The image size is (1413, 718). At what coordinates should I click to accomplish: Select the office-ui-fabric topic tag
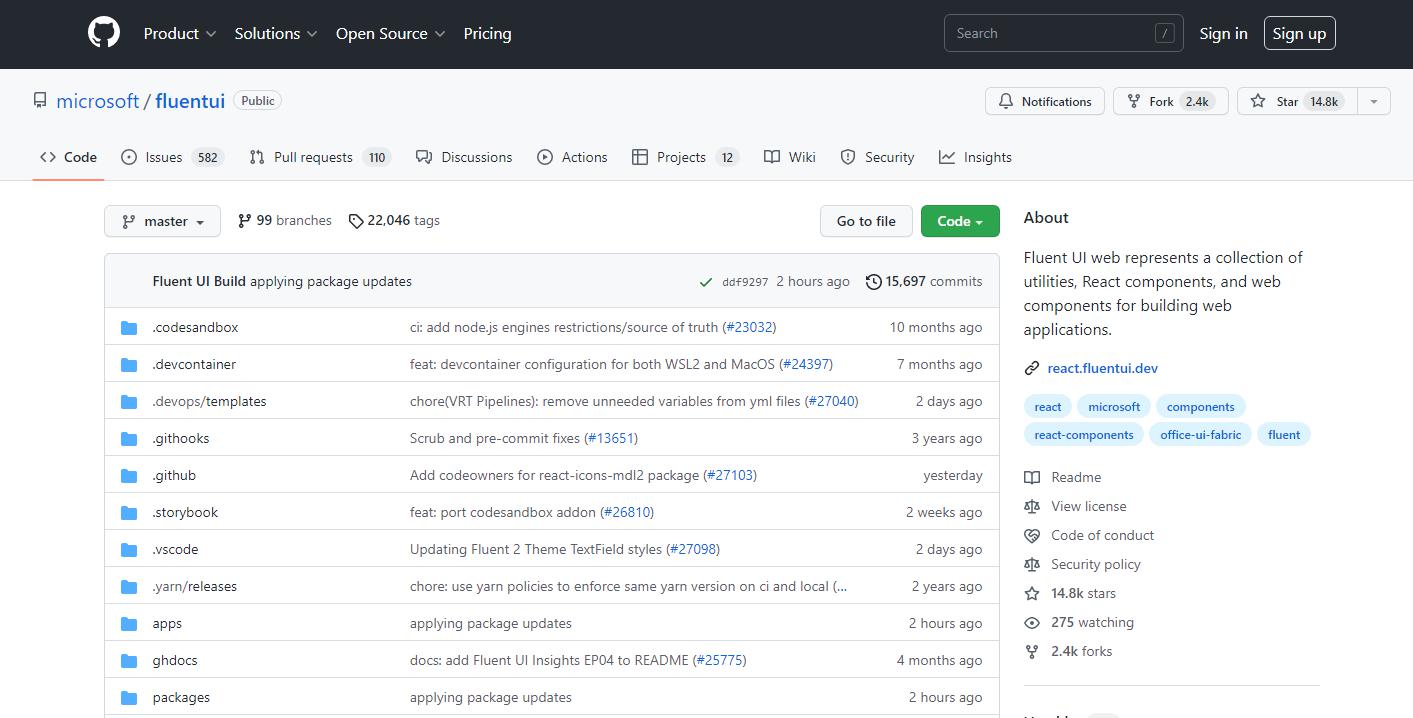click(x=1200, y=435)
